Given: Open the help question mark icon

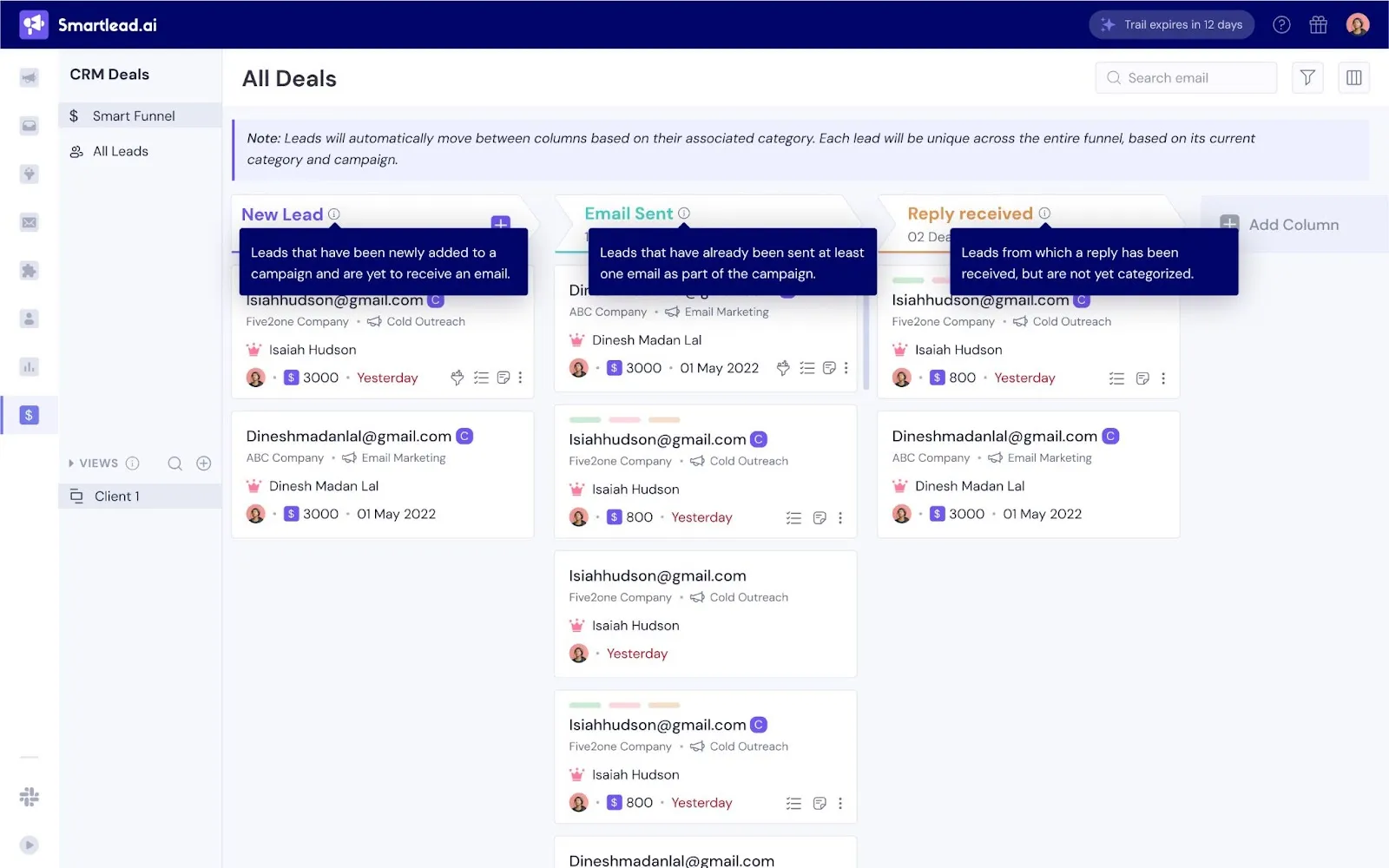Looking at the screenshot, I should 1281,24.
